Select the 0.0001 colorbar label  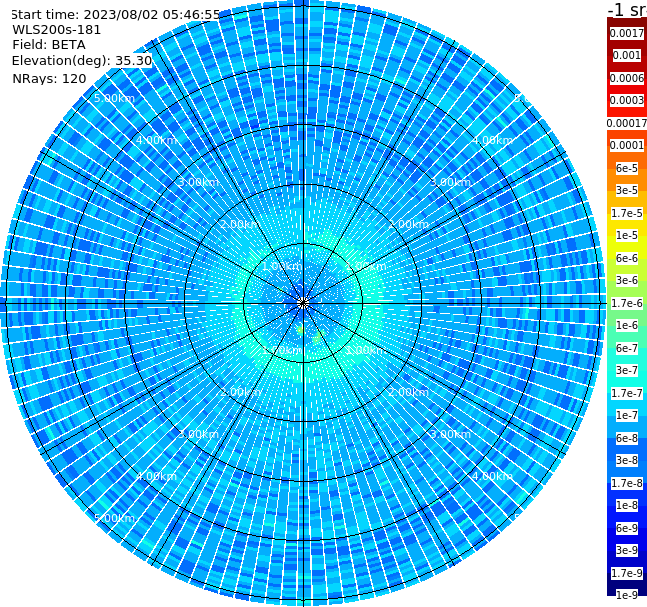click(627, 145)
